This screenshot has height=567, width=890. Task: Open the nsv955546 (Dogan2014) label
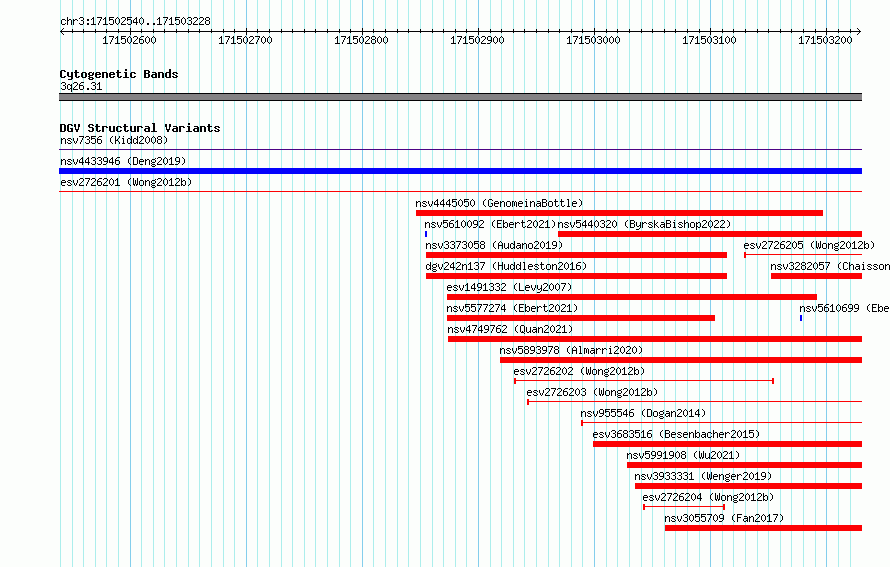point(643,413)
